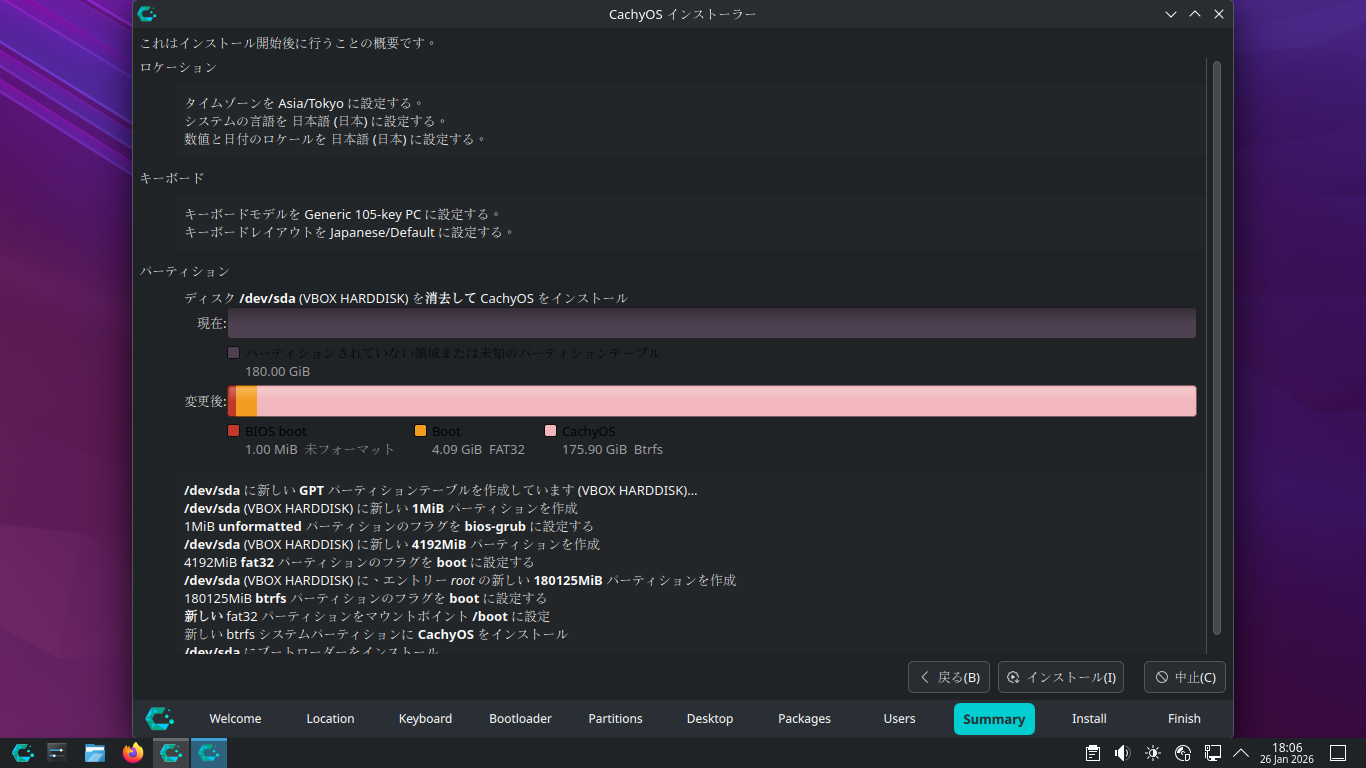Click the 1.00 MiB 未フォーマット text
This screenshot has width=1366, height=768.
click(320, 449)
